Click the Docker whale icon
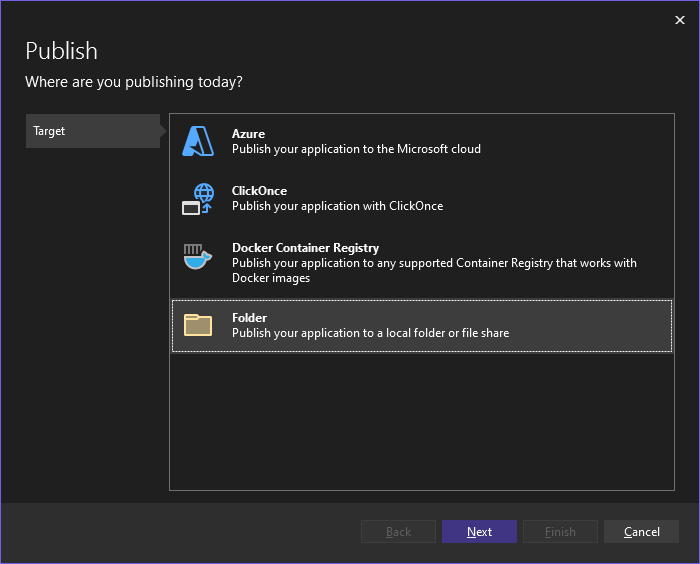 click(x=198, y=256)
